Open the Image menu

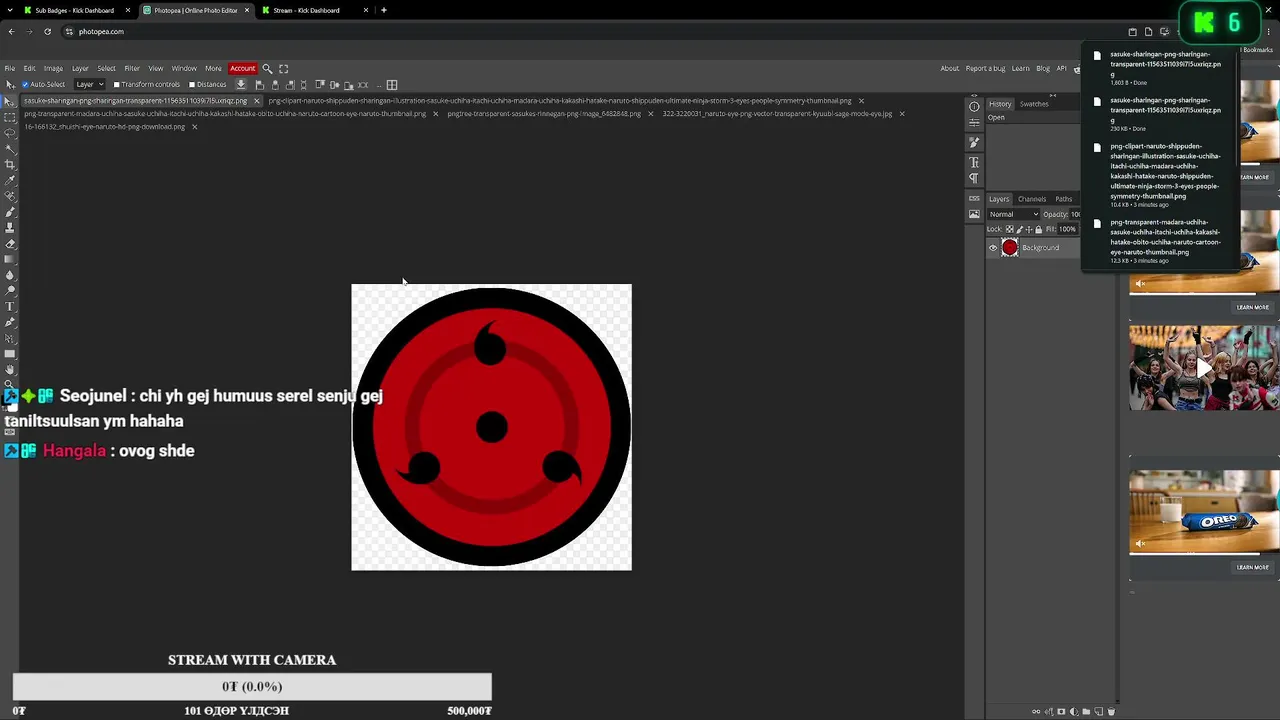point(53,68)
